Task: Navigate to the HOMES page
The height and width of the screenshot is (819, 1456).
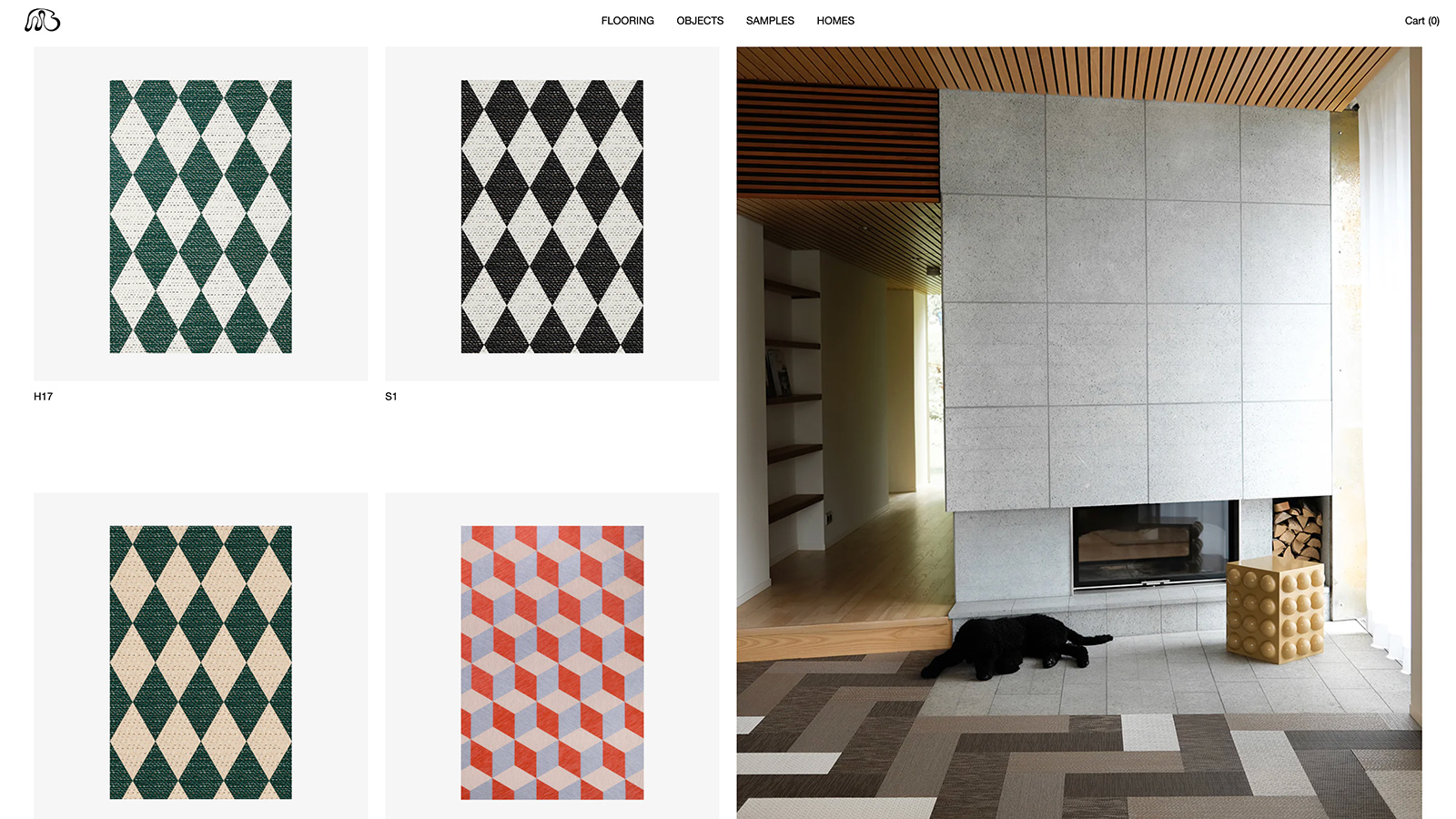Action: pyautogui.click(x=835, y=21)
